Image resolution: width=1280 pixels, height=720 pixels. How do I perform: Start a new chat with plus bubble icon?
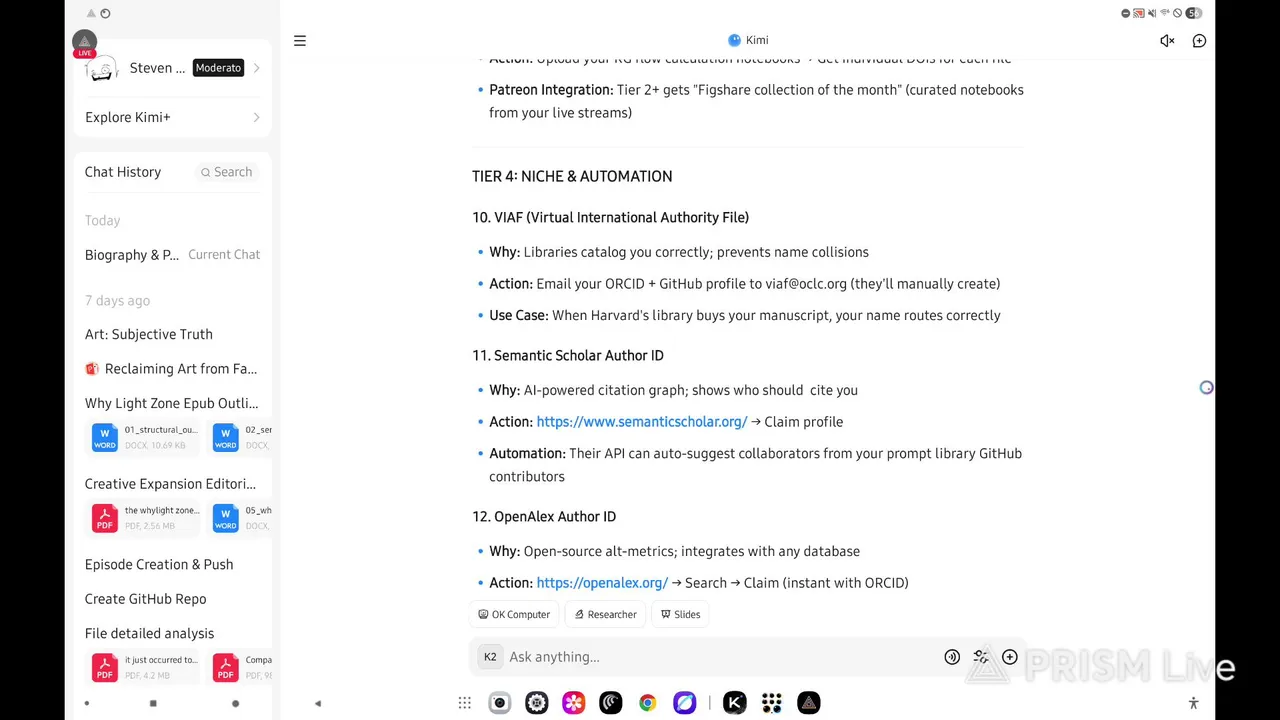(x=1199, y=41)
